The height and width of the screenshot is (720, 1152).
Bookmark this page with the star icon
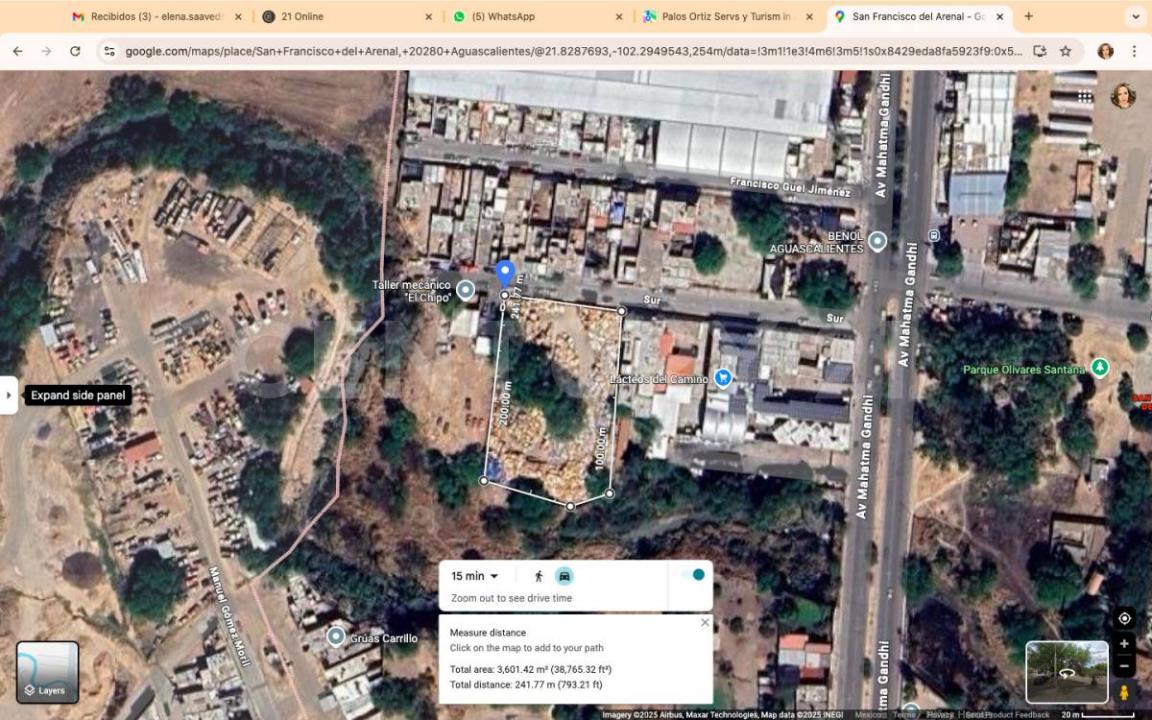coord(1066,51)
